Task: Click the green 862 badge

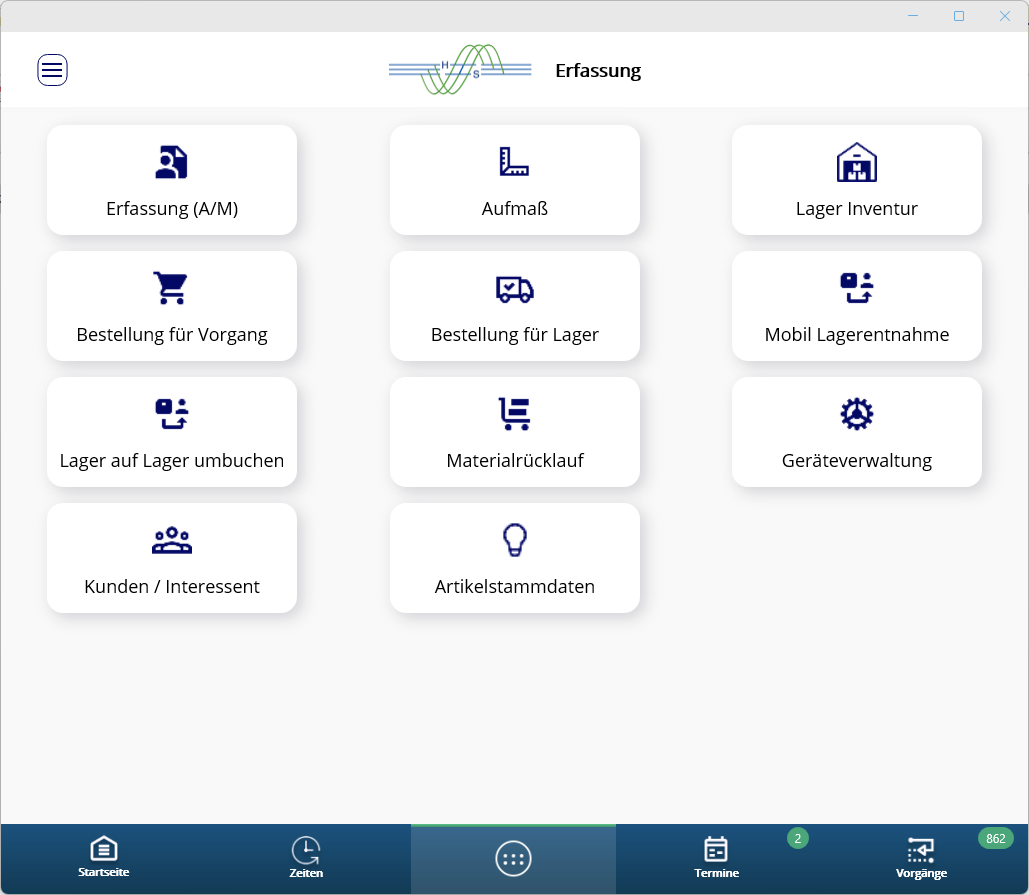Action: tap(996, 839)
